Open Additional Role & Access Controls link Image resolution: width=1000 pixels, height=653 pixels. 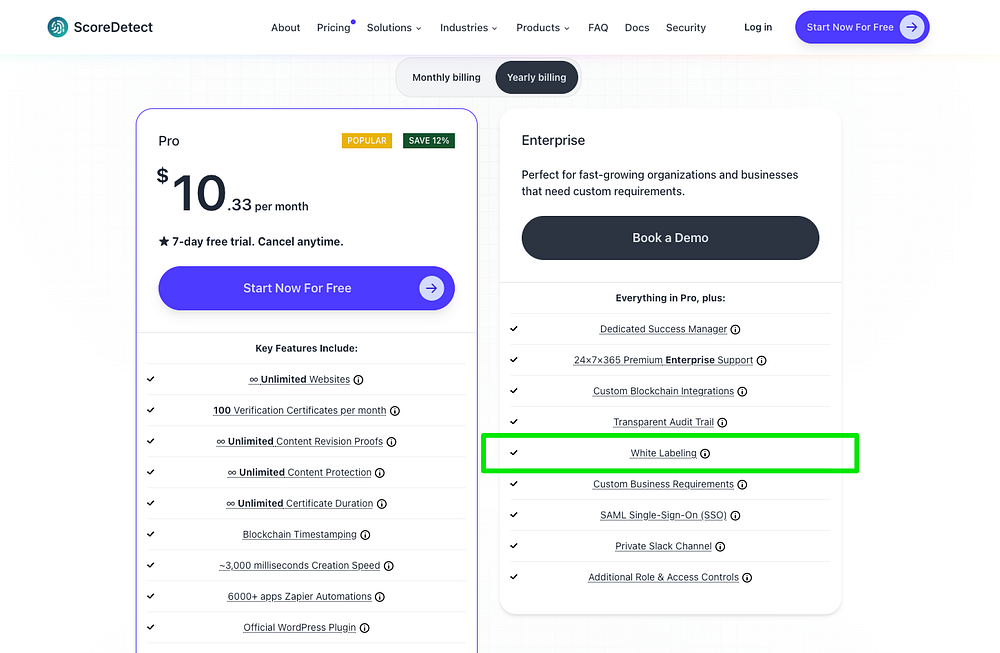663,577
